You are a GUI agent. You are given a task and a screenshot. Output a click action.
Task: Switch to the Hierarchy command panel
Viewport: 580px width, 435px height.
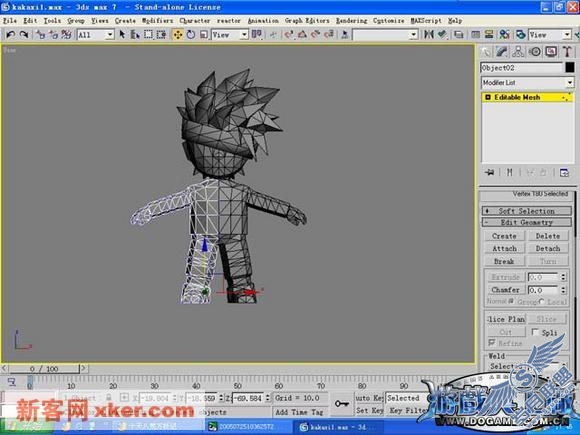(518, 52)
